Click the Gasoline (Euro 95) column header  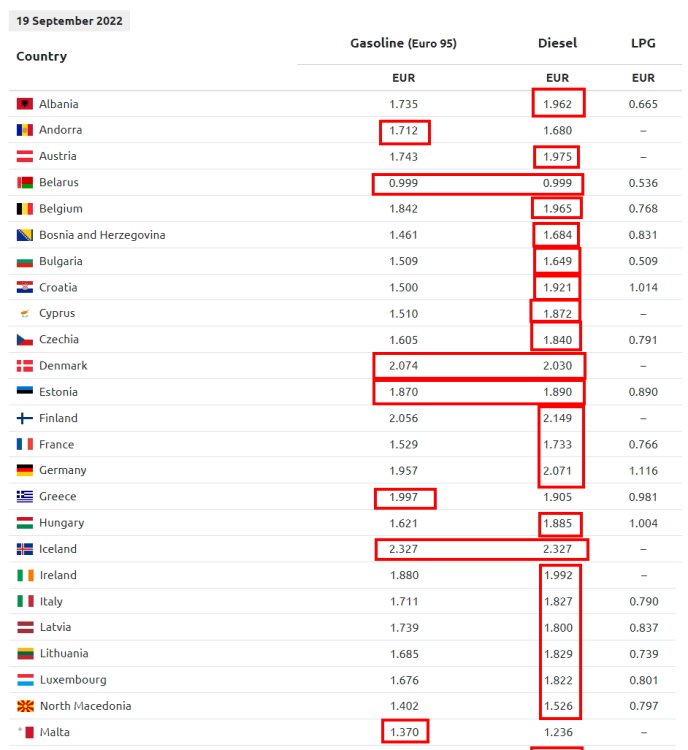coord(403,44)
